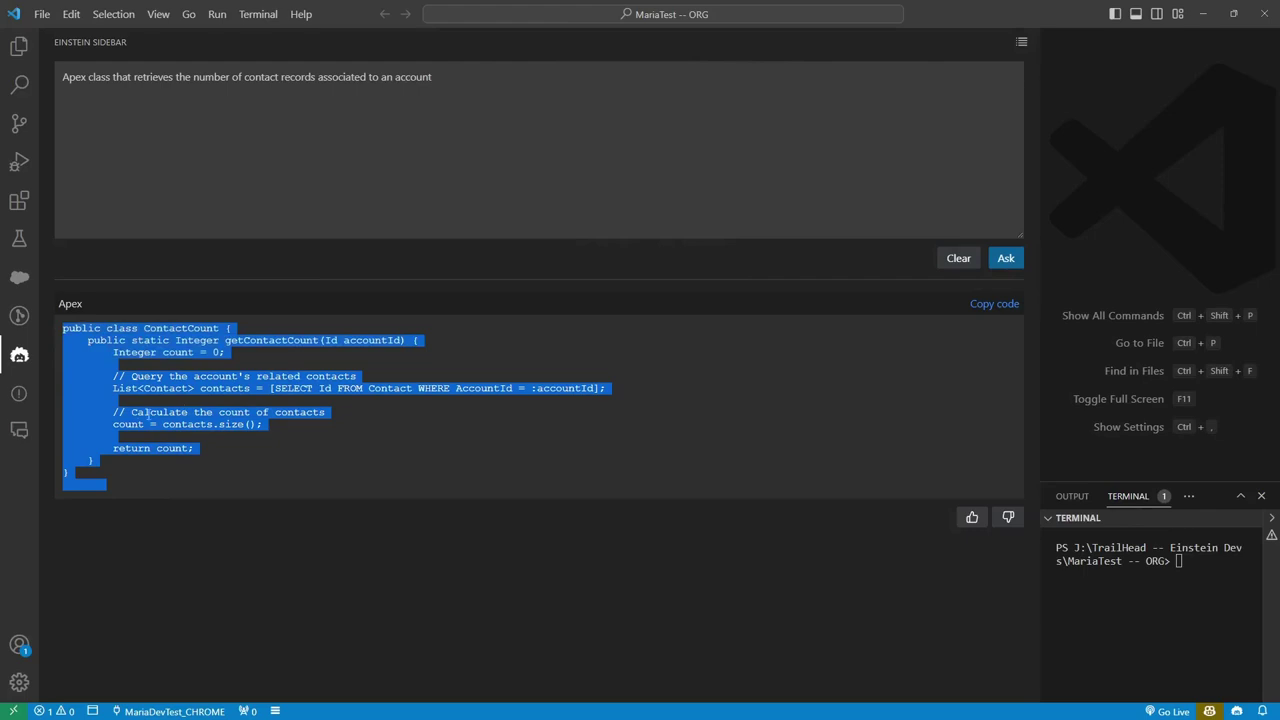Image resolution: width=1280 pixels, height=720 pixels.
Task: Expand the terminal section right chevron
Action: (1272, 518)
